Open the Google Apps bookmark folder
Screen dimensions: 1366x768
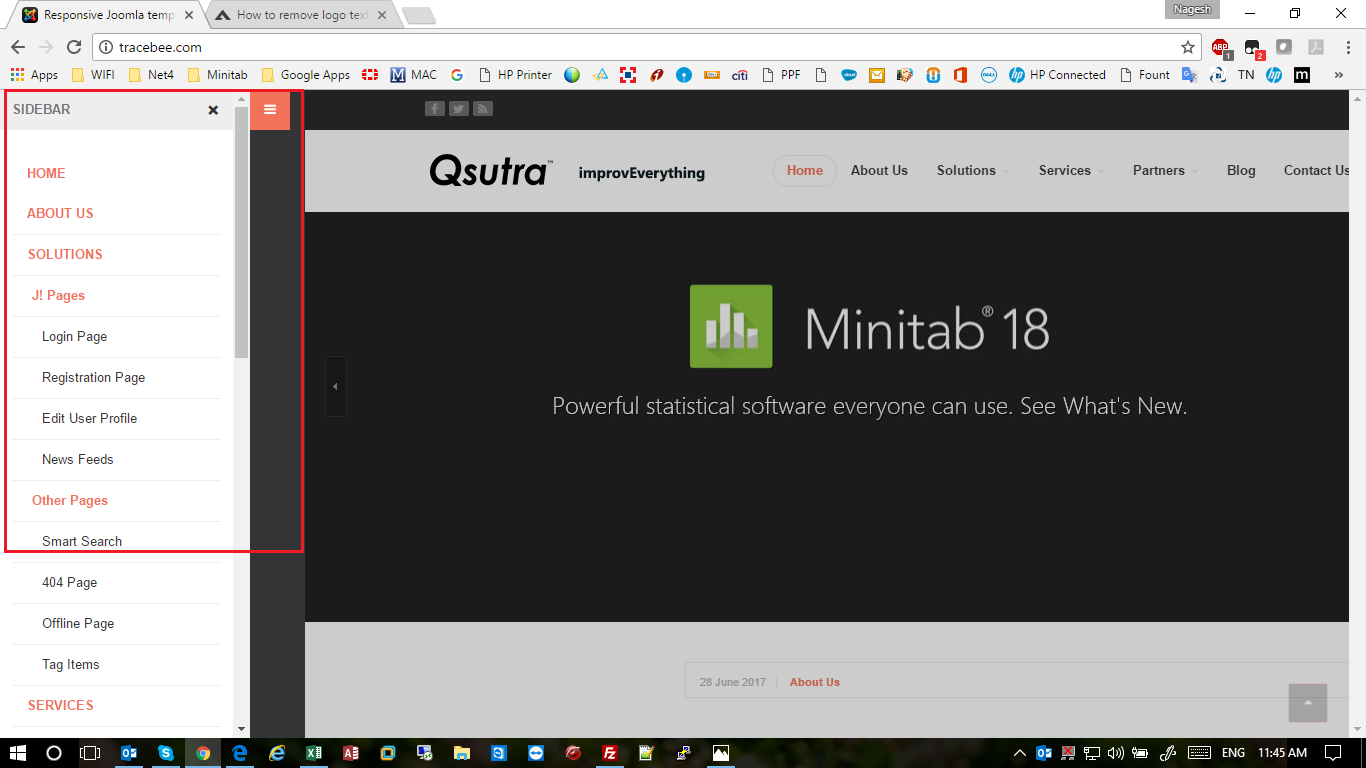tap(305, 75)
